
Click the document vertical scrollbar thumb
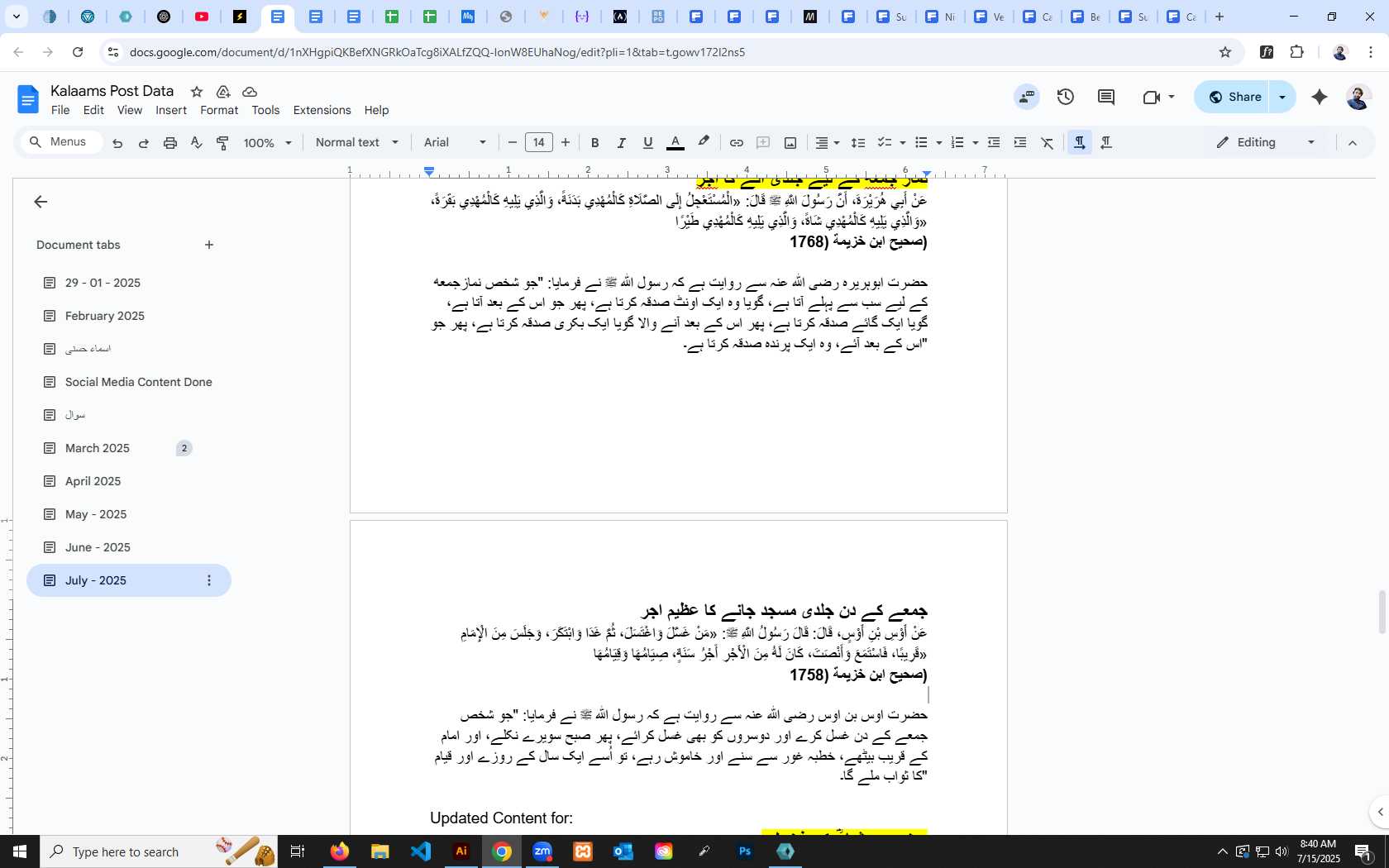[1382, 613]
